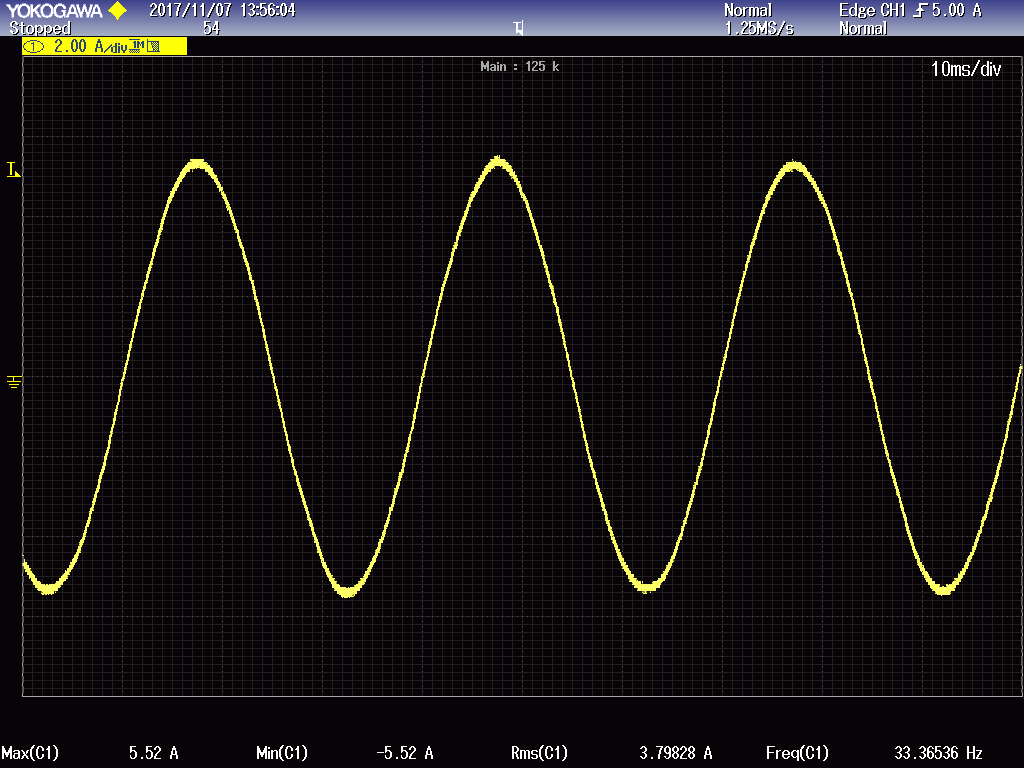Click the circled 1 channel number icon
The width and height of the screenshot is (1024, 768).
34,46
